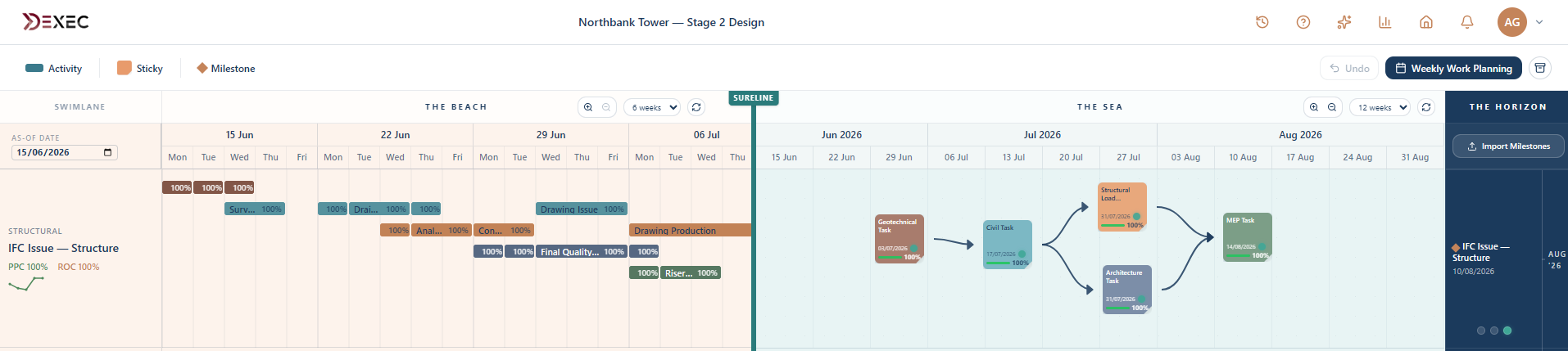Refresh The Sea timeline view
The image size is (1568, 351).
tap(1426, 107)
